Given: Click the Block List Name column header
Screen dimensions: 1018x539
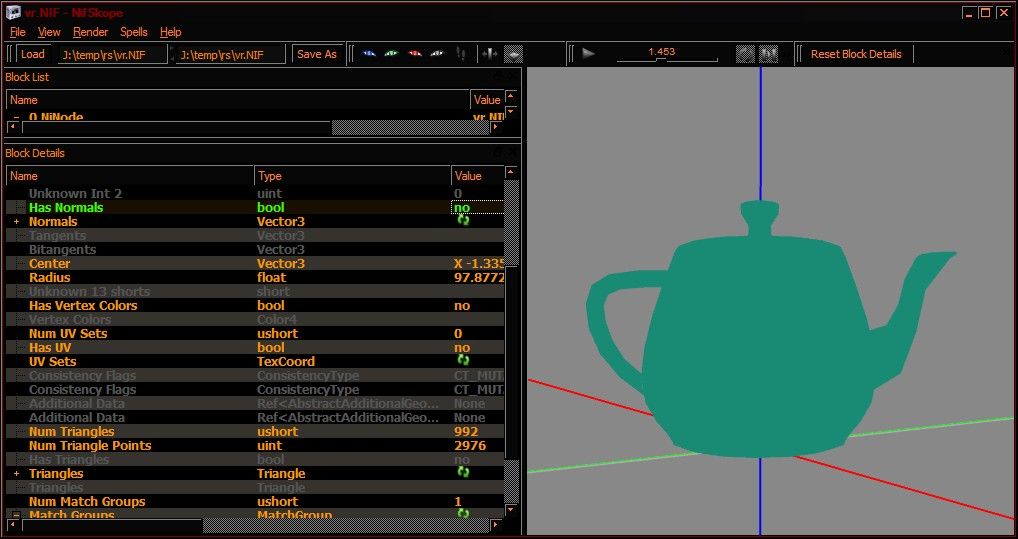Looking at the screenshot, I should pyautogui.click(x=238, y=100).
